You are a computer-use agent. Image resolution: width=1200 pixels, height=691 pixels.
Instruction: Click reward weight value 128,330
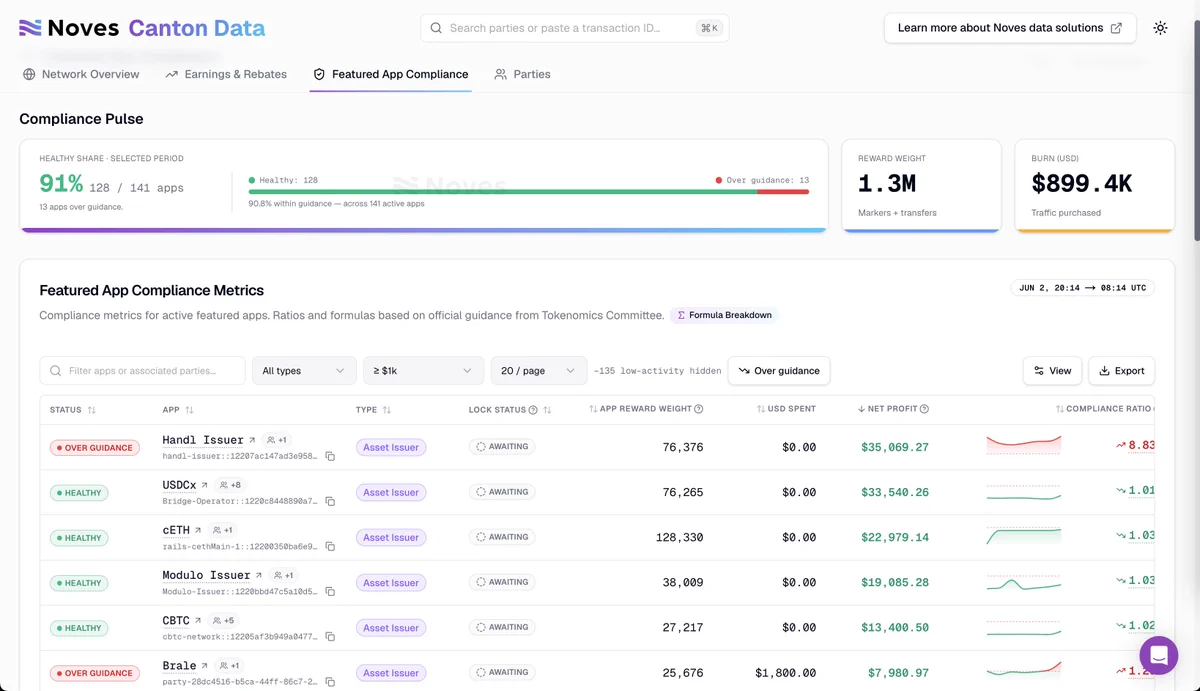(x=679, y=537)
